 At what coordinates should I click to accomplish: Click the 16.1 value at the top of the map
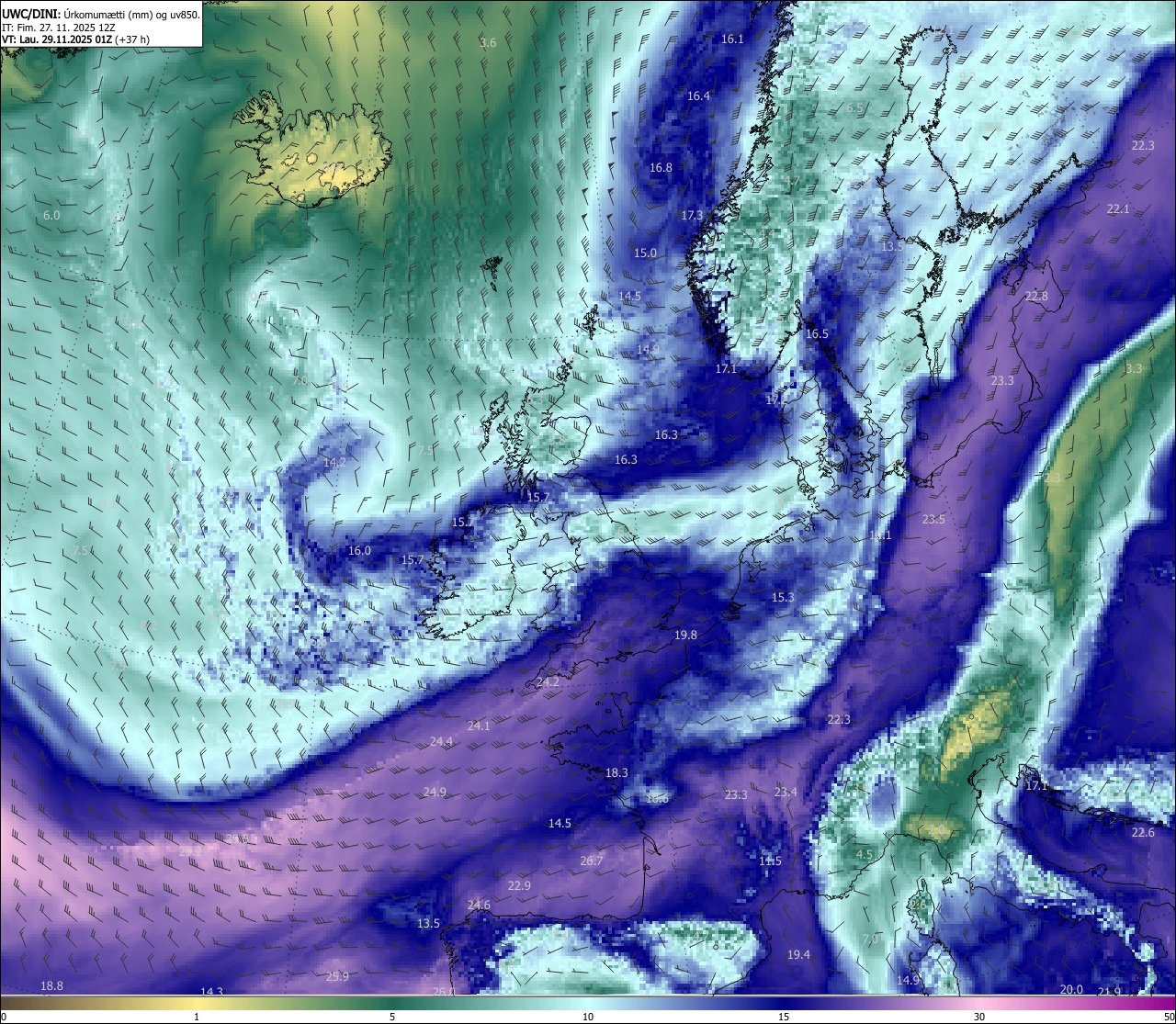(732, 39)
